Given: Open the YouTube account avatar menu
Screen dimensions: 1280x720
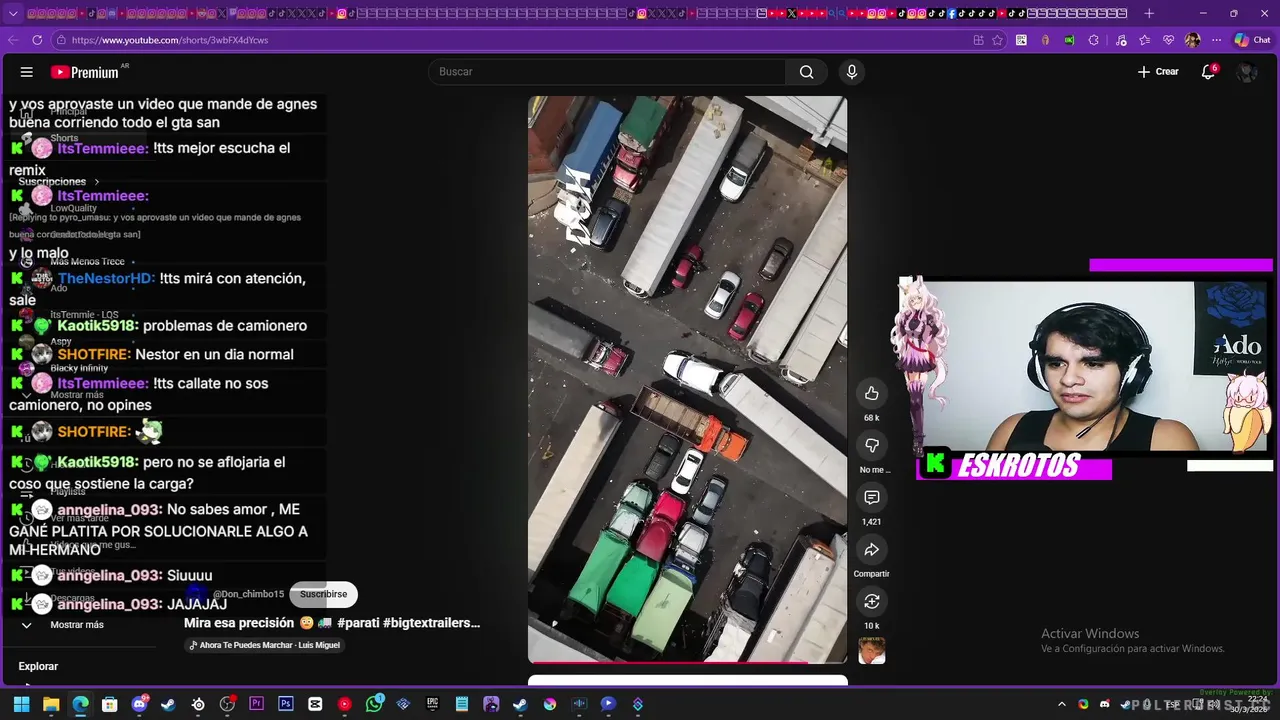Looking at the screenshot, I should click(1246, 72).
